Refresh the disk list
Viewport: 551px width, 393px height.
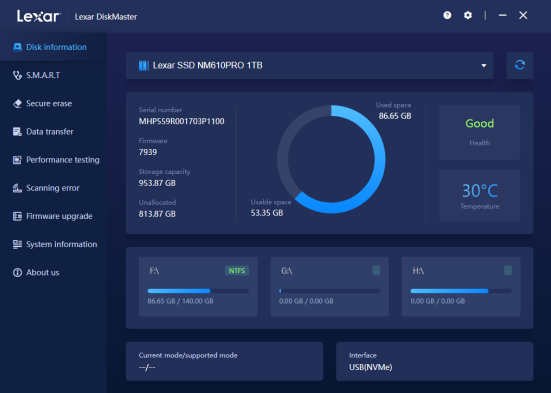[x=520, y=65]
